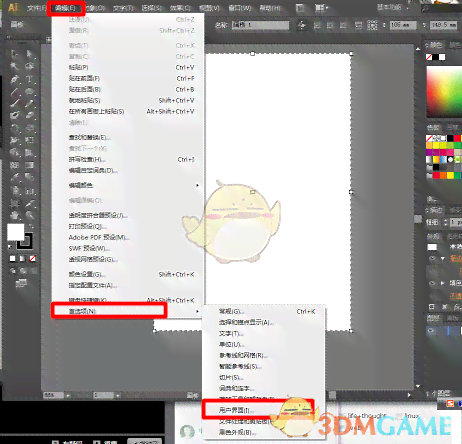Click the artboard name input field
462x444 pixels.
pyautogui.click(x=261, y=25)
